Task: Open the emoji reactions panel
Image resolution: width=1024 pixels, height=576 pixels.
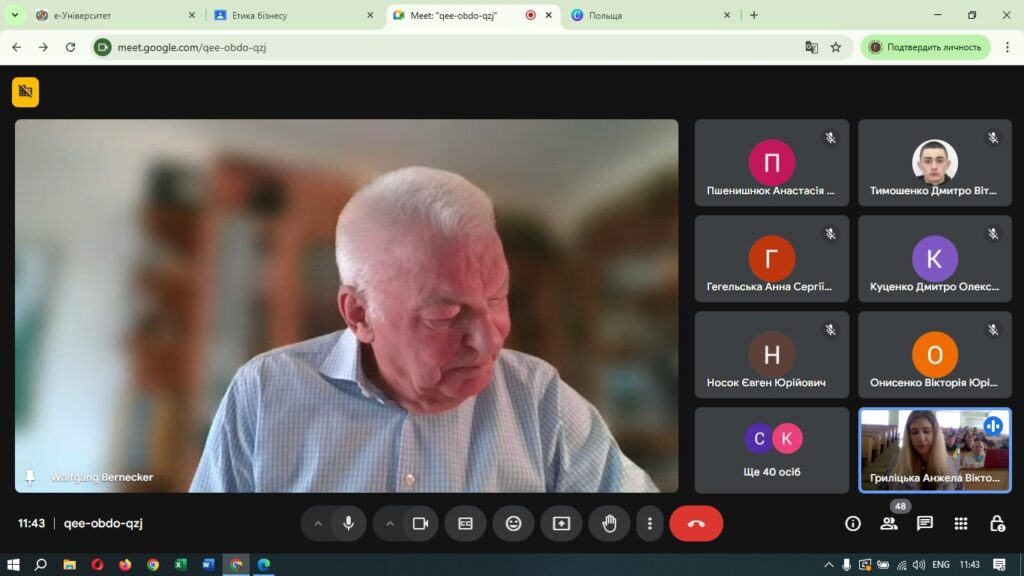Action: [513, 523]
